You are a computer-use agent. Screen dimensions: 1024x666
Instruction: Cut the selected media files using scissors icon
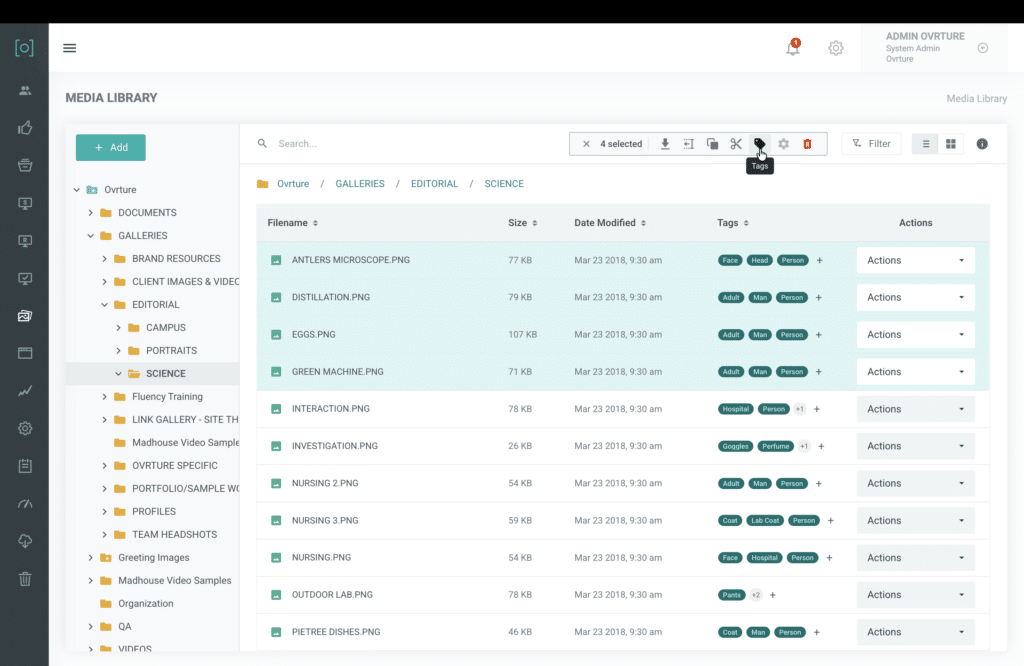(735, 144)
